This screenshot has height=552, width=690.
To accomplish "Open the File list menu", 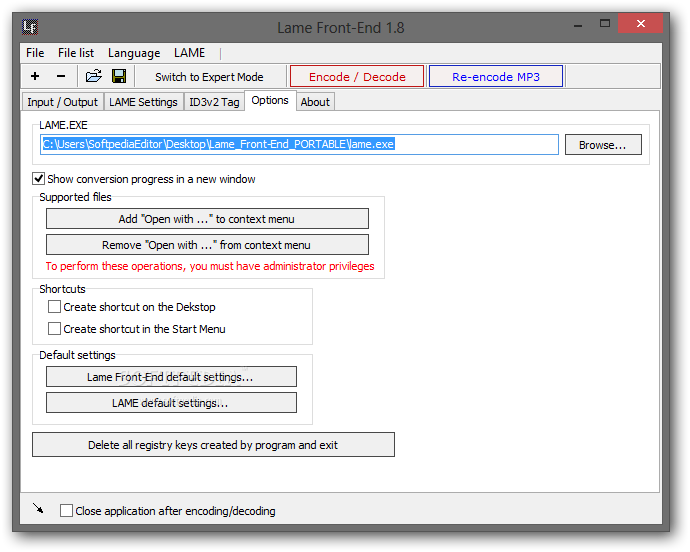I will pos(76,53).
